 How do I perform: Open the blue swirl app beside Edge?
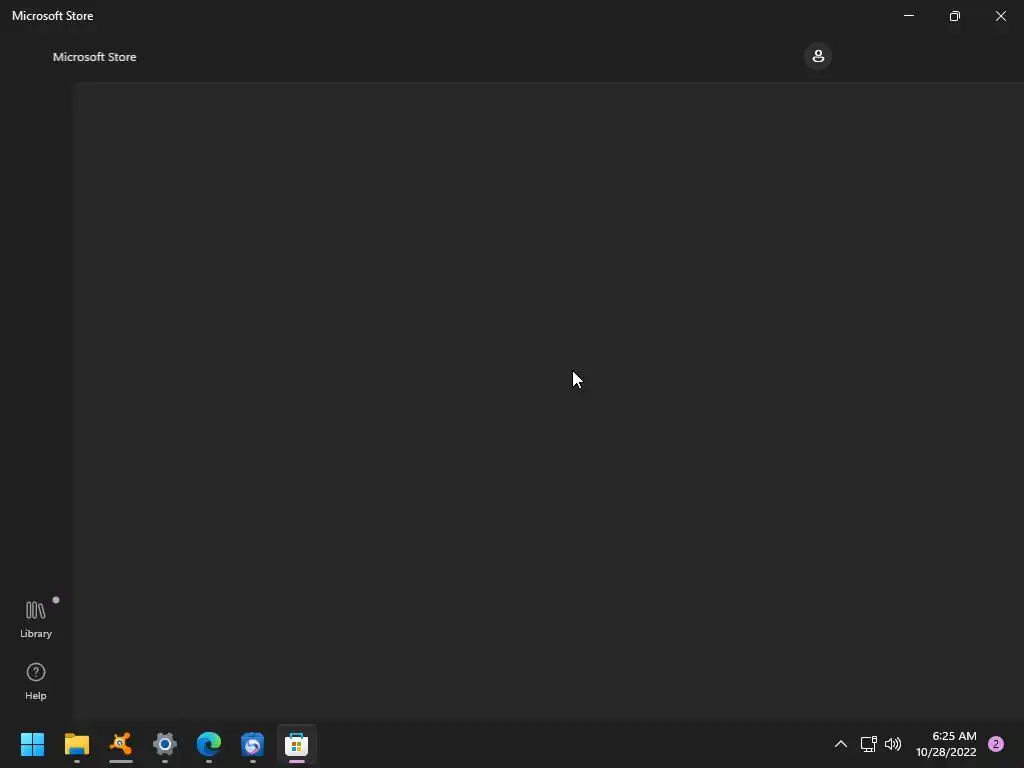[x=253, y=744]
